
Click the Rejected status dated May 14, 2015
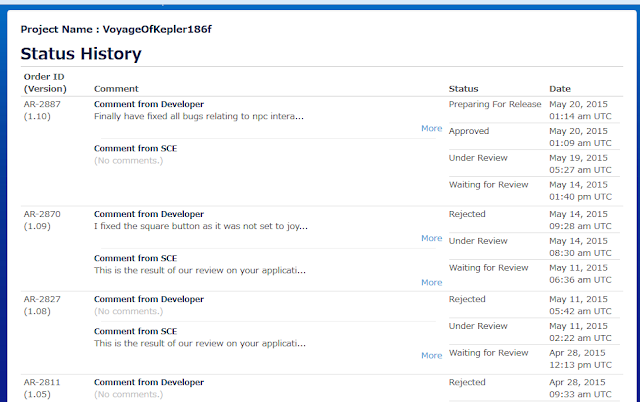click(467, 214)
